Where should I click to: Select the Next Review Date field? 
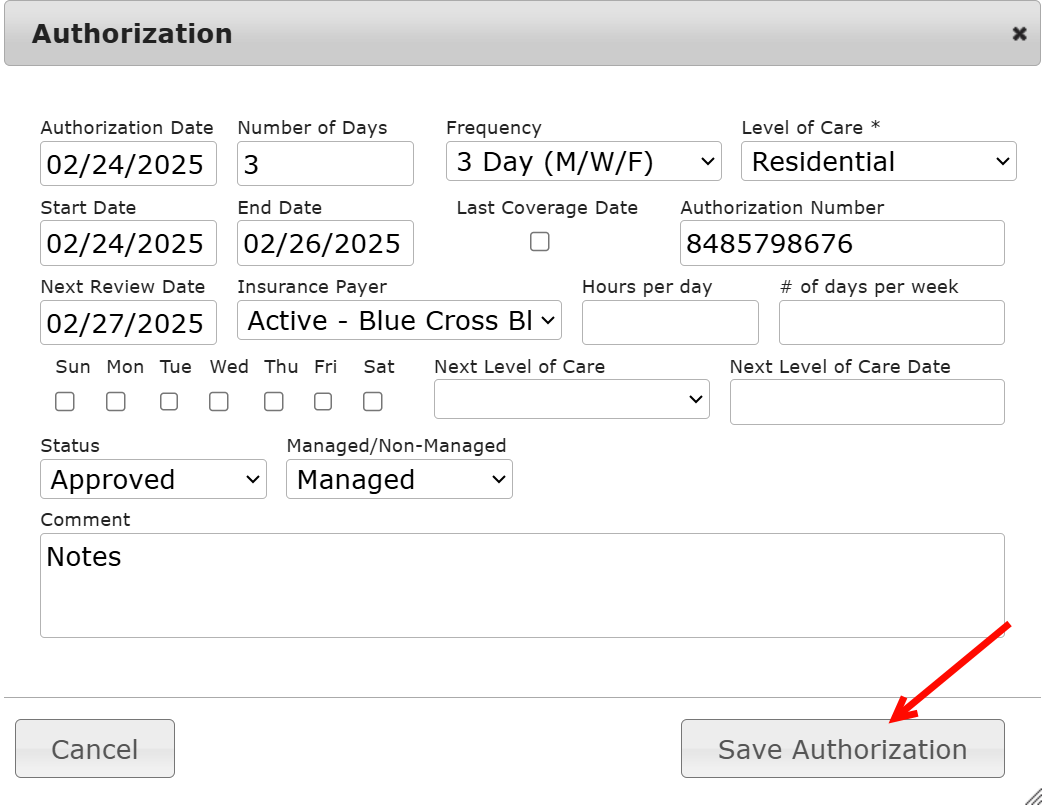[128, 323]
